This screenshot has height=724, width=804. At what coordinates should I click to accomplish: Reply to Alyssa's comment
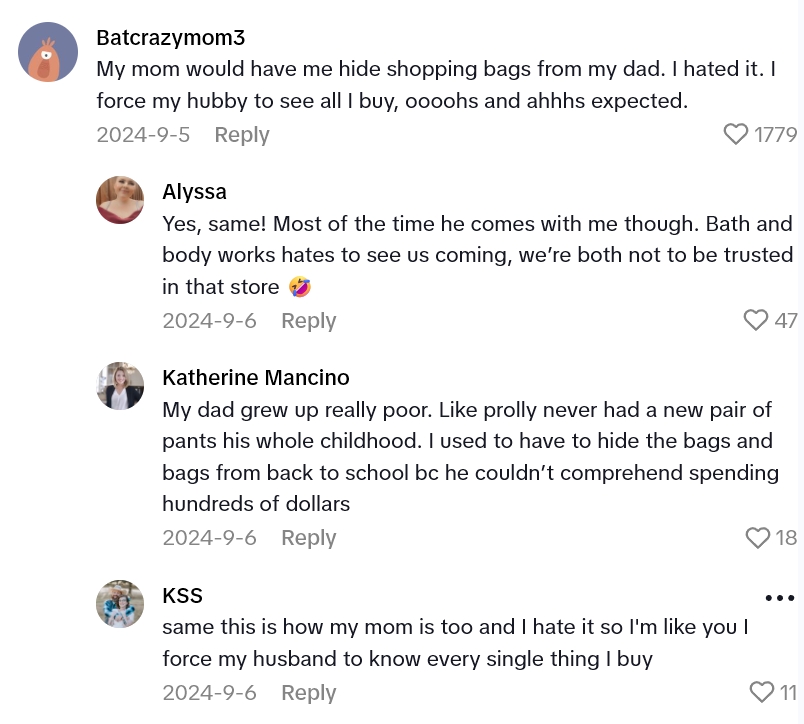308,320
